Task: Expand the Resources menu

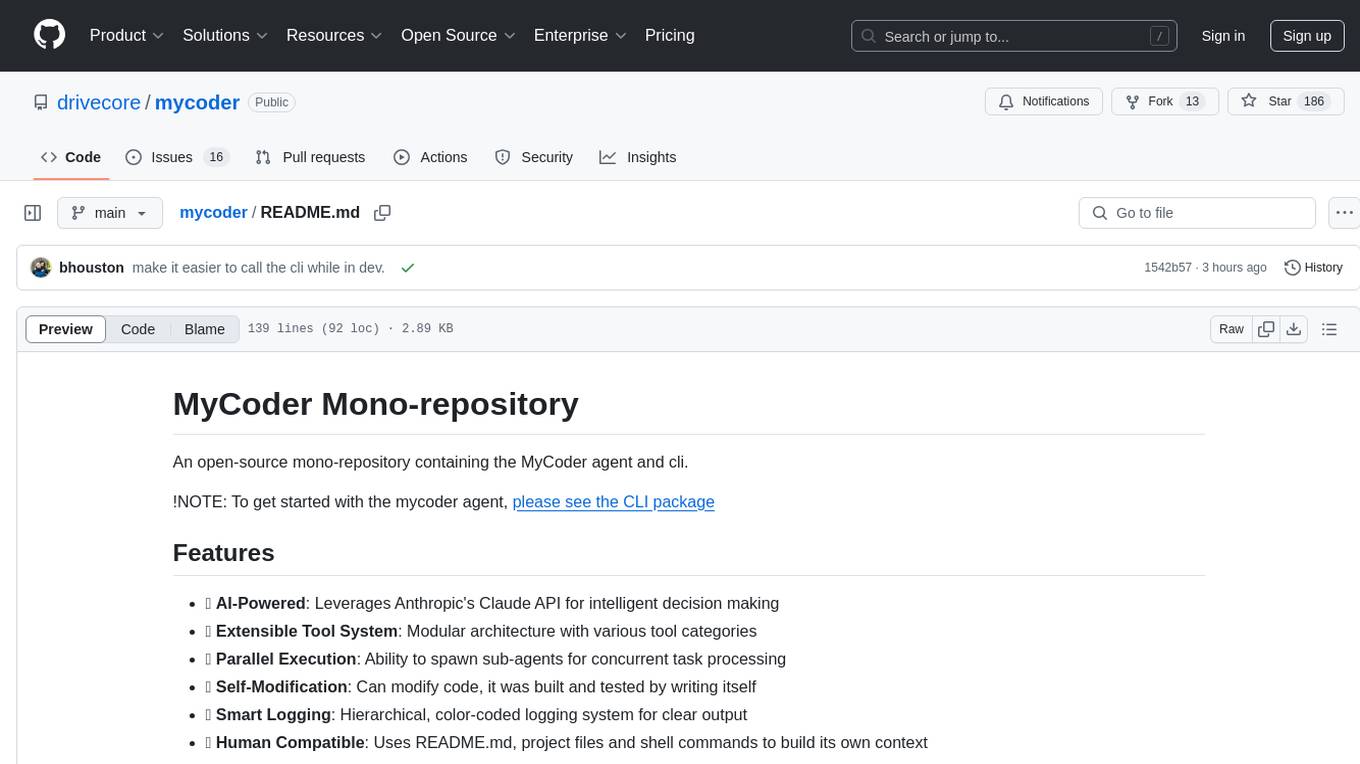Action: pyautogui.click(x=334, y=35)
